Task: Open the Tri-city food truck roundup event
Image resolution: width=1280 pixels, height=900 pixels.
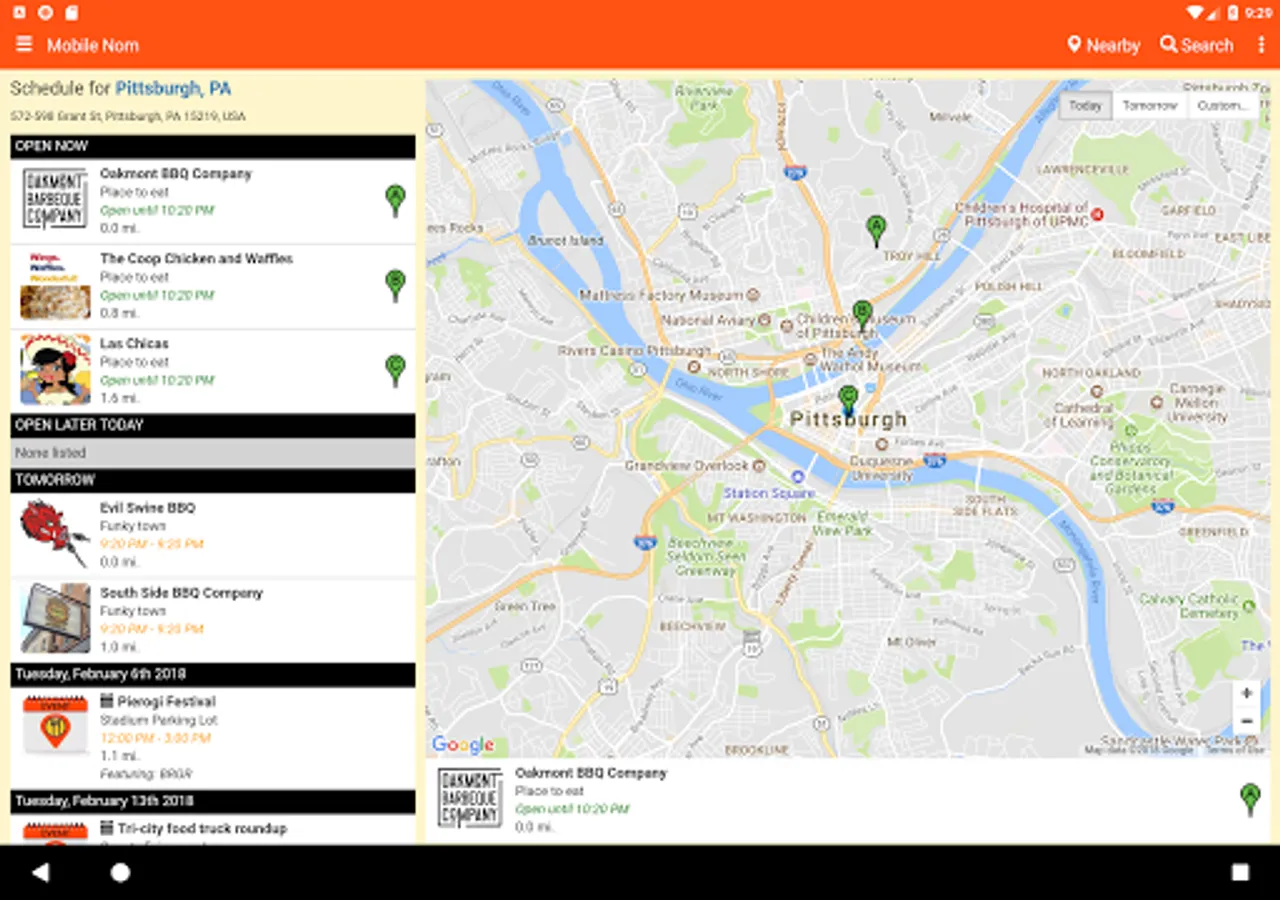Action: 213,830
